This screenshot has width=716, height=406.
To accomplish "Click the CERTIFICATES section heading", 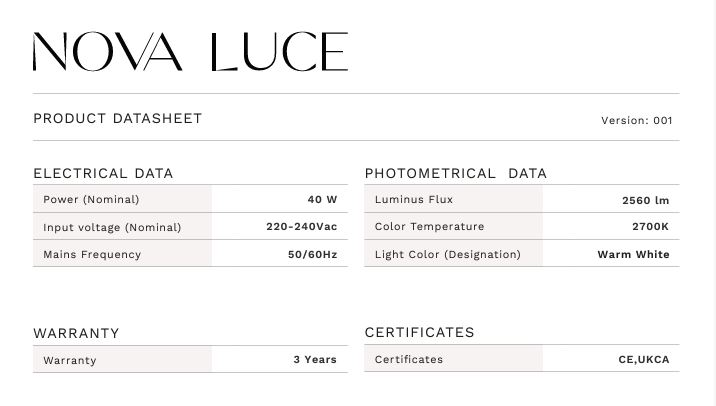I will [x=419, y=332].
